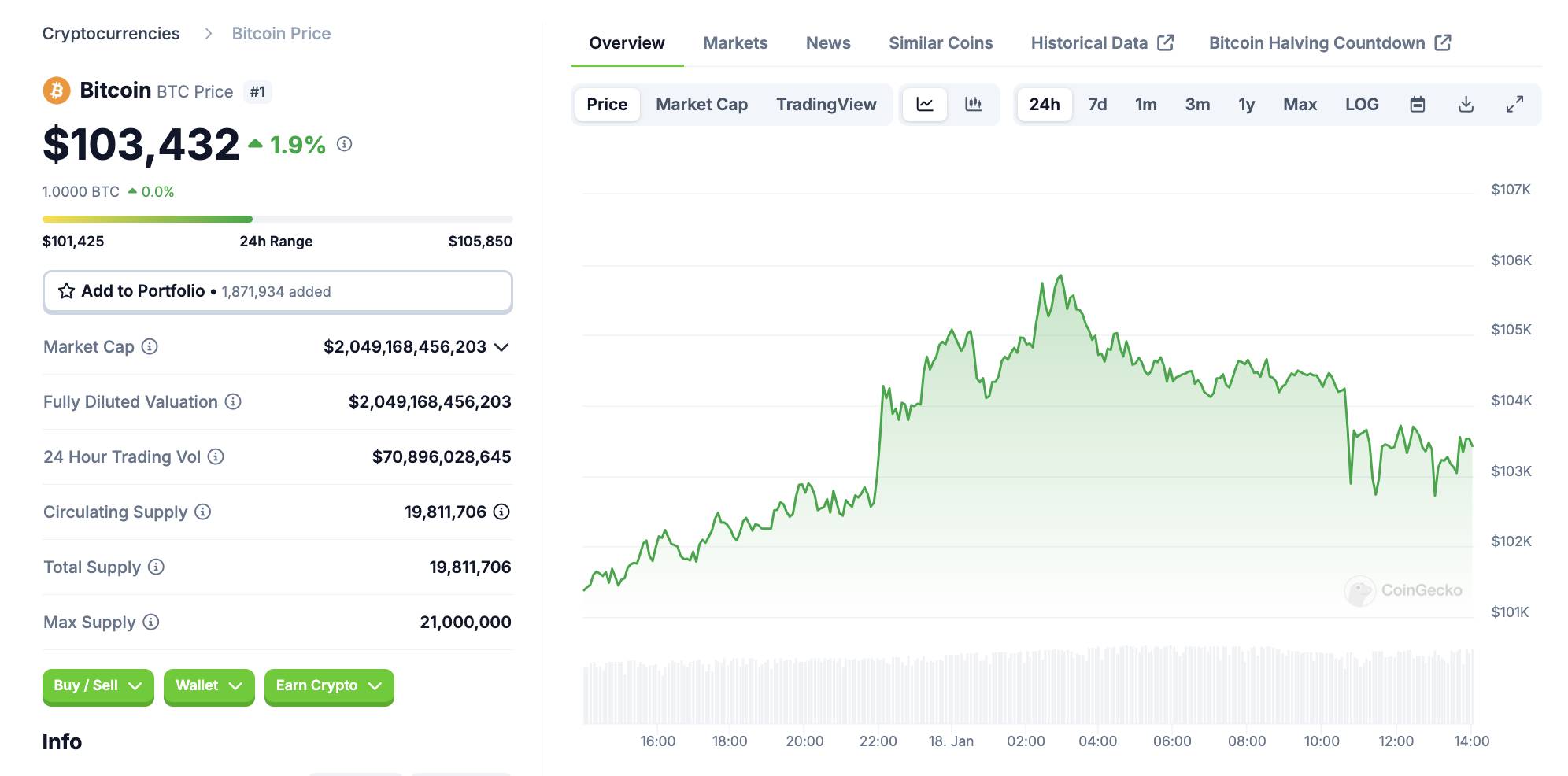Click info icon beside the 19,811,706 circulating value
The height and width of the screenshot is (776, 1568).
pyautogui.click(x=501, y=512)
